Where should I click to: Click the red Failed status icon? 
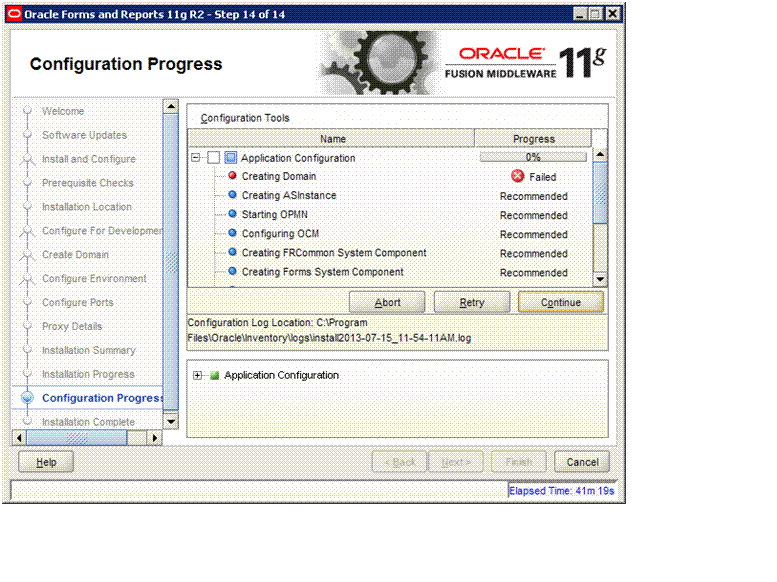tap(518, 177)
